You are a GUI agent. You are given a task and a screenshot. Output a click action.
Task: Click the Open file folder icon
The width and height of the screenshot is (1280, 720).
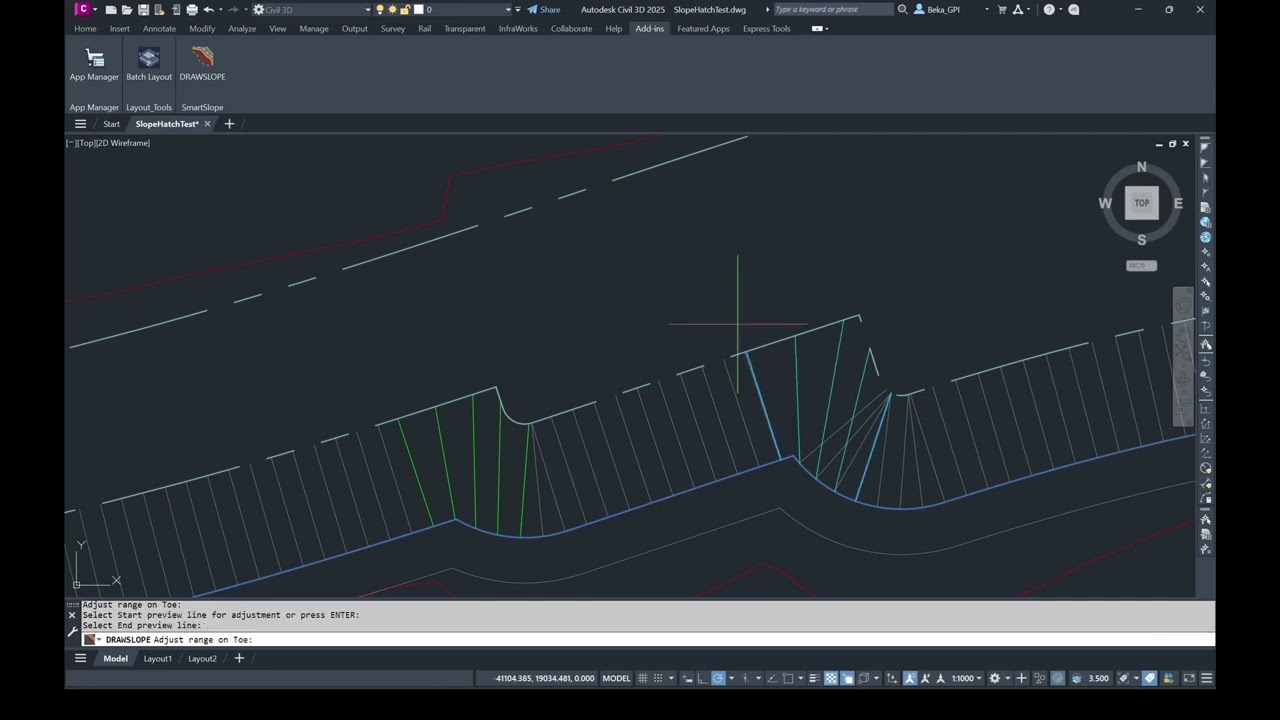point(127,10)
